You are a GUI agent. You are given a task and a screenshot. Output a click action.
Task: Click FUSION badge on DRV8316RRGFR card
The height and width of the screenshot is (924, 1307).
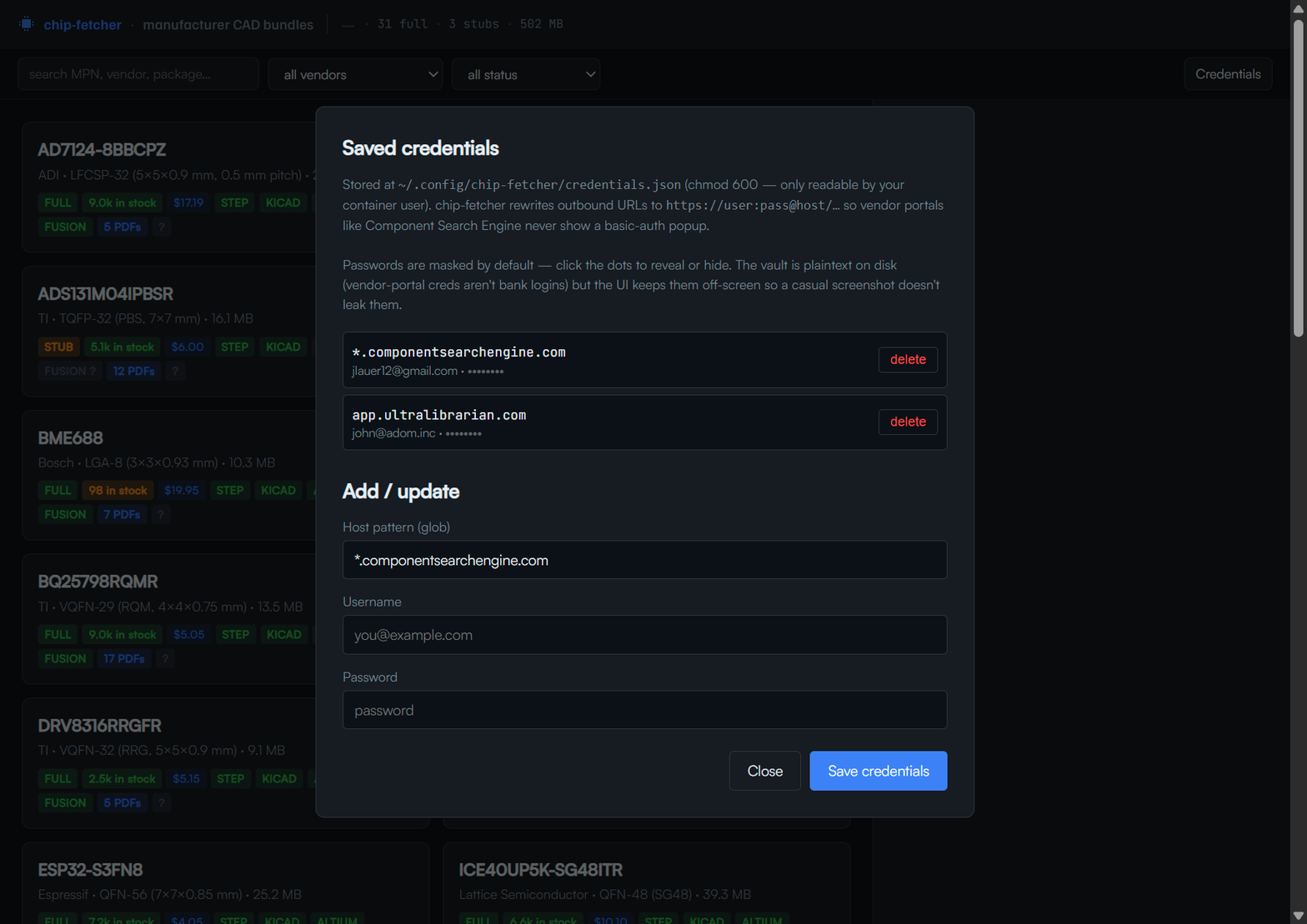click(x=65, y=802)
